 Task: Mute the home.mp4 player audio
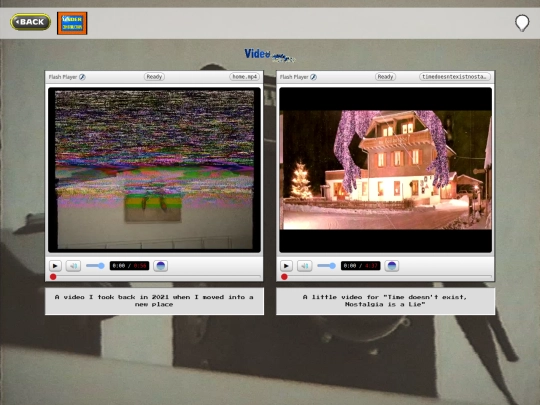(x=73, y=266)
